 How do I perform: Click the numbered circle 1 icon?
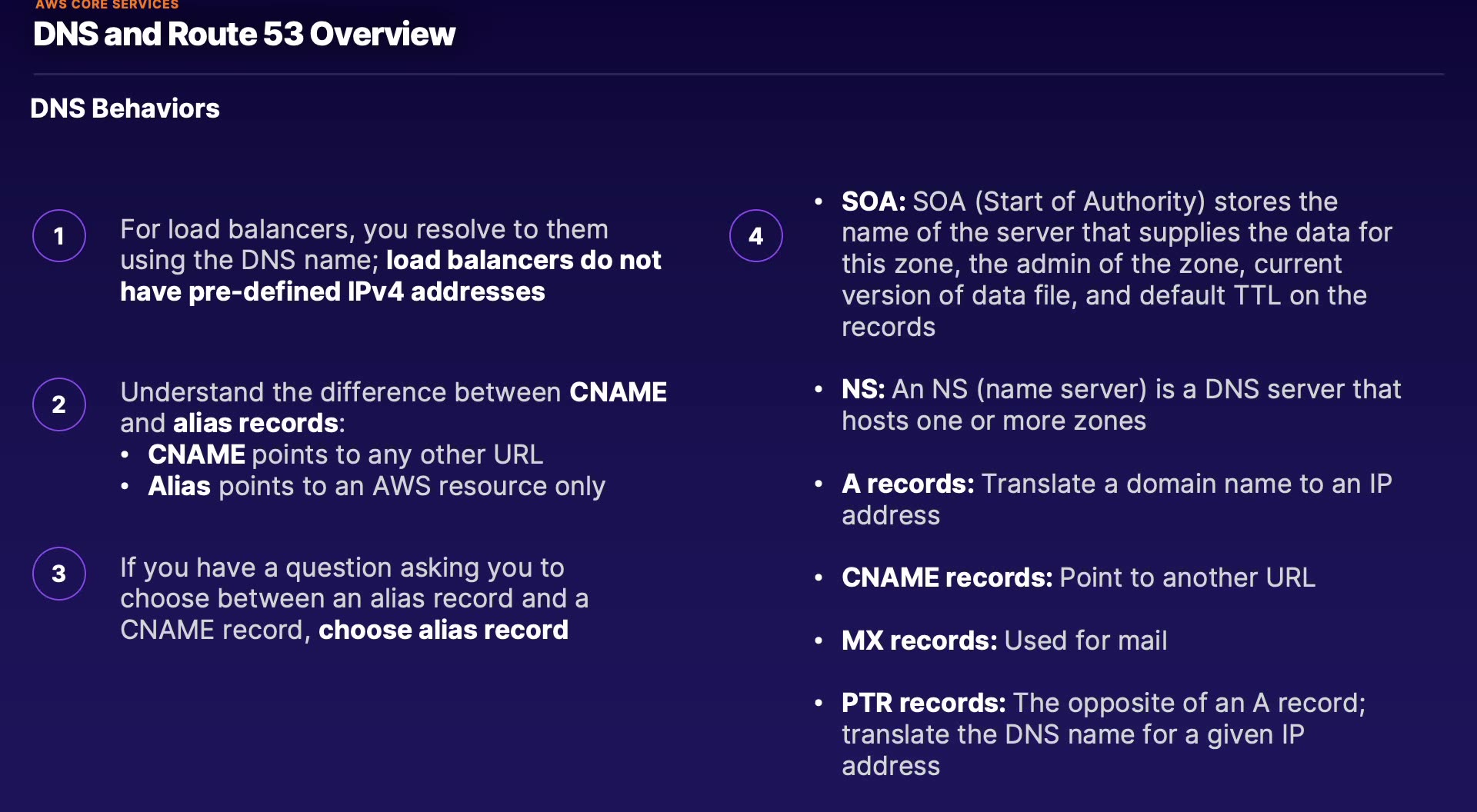(x=59, y=236)
